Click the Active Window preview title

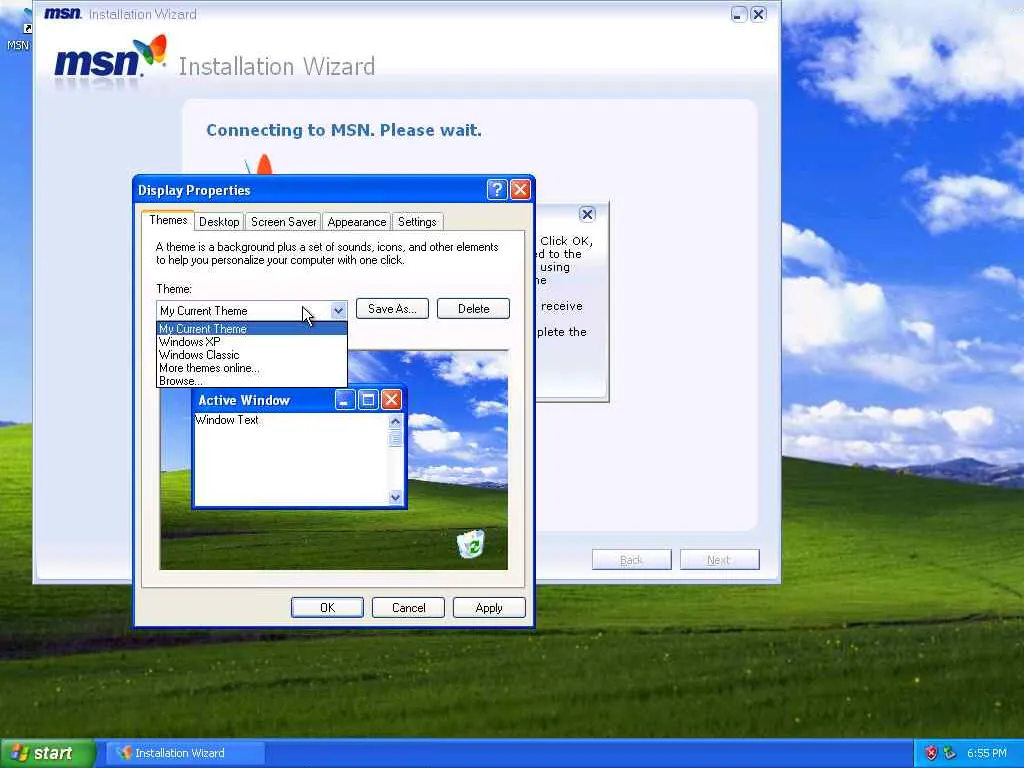coord(244,400)
